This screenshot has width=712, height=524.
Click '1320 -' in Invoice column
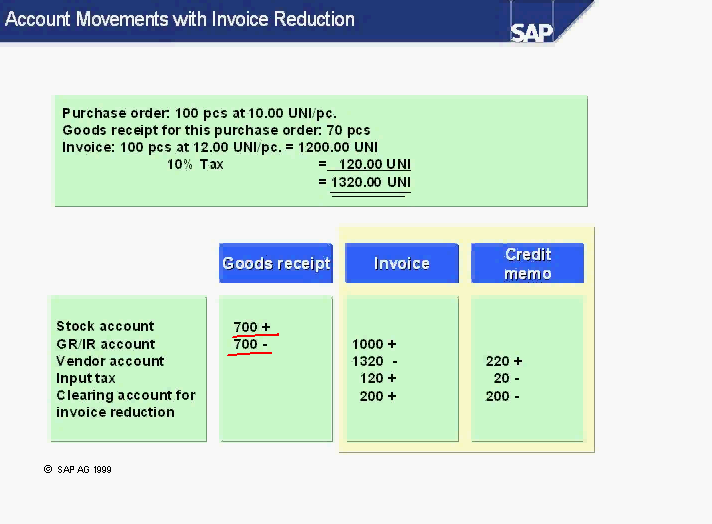point(375,361)
